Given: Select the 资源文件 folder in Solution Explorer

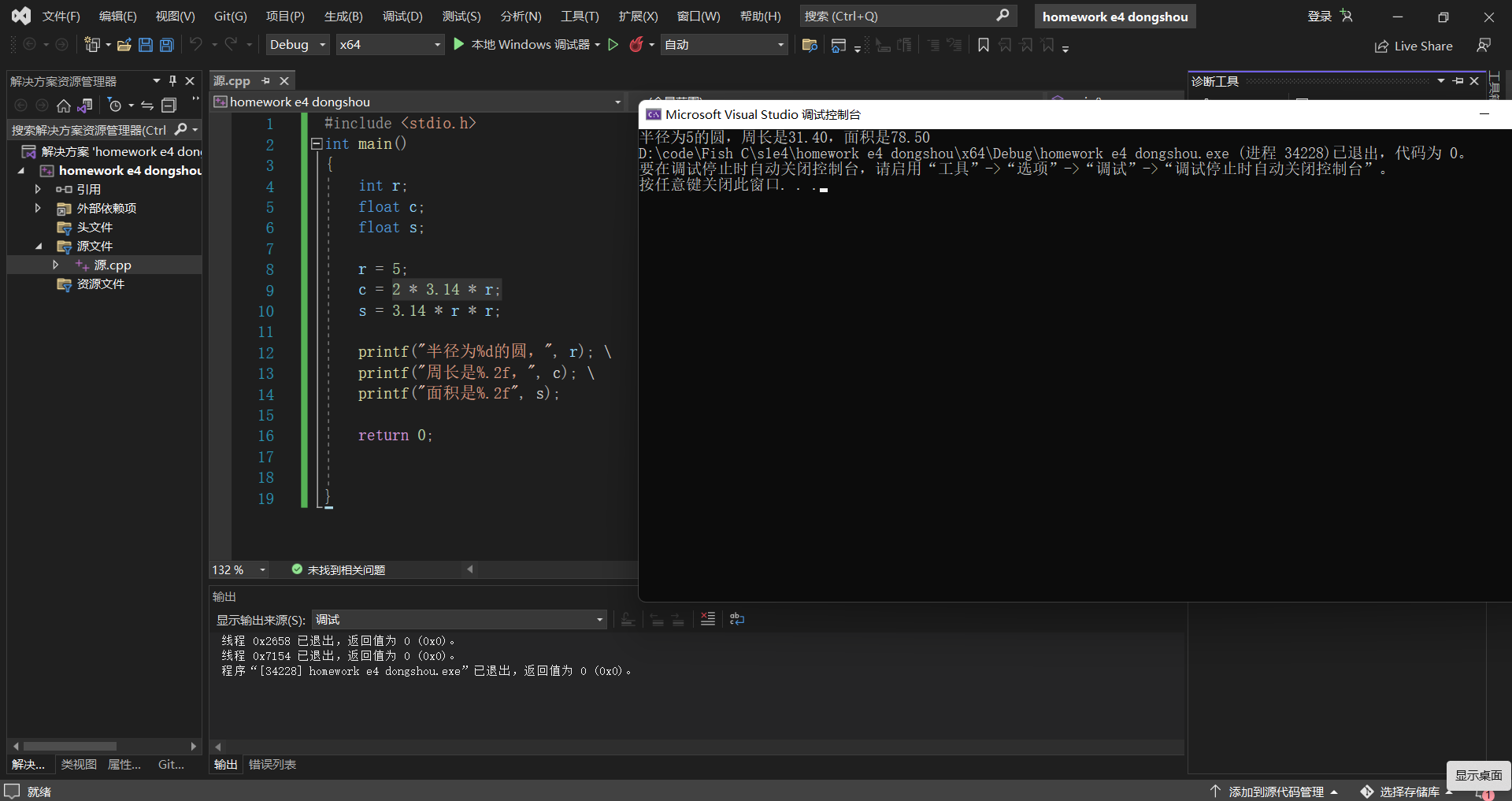Looking at the screenshot, I should pos(100,284).
